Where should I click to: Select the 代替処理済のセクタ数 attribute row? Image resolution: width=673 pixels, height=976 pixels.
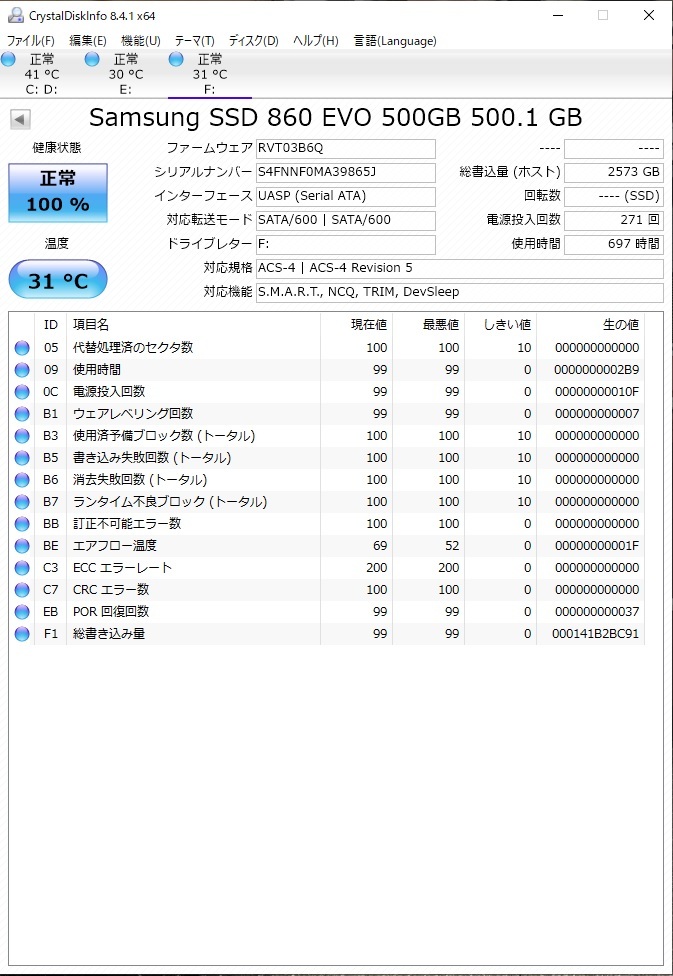[327, 348]
